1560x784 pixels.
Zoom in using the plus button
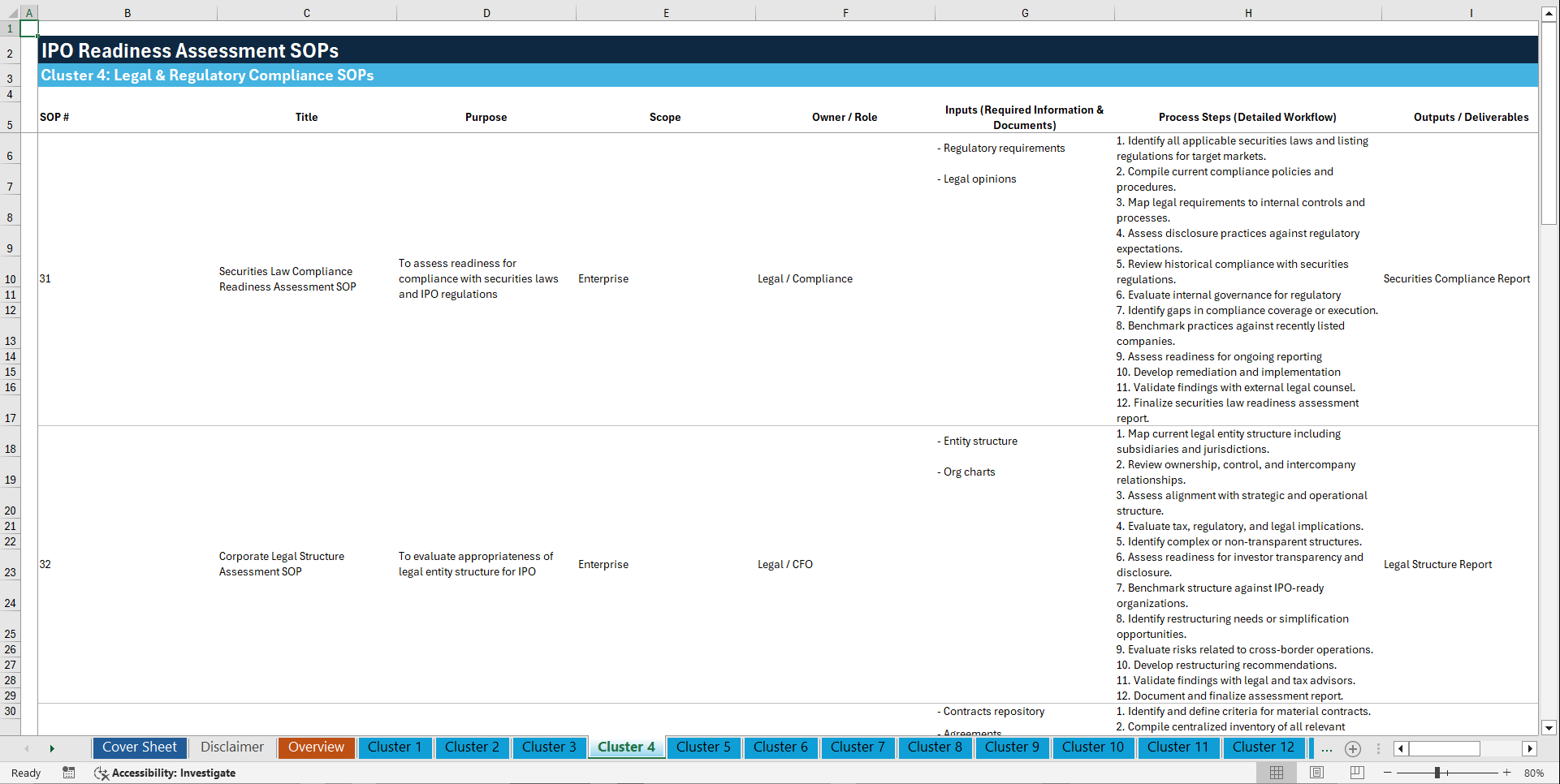tap(1508, 773)
